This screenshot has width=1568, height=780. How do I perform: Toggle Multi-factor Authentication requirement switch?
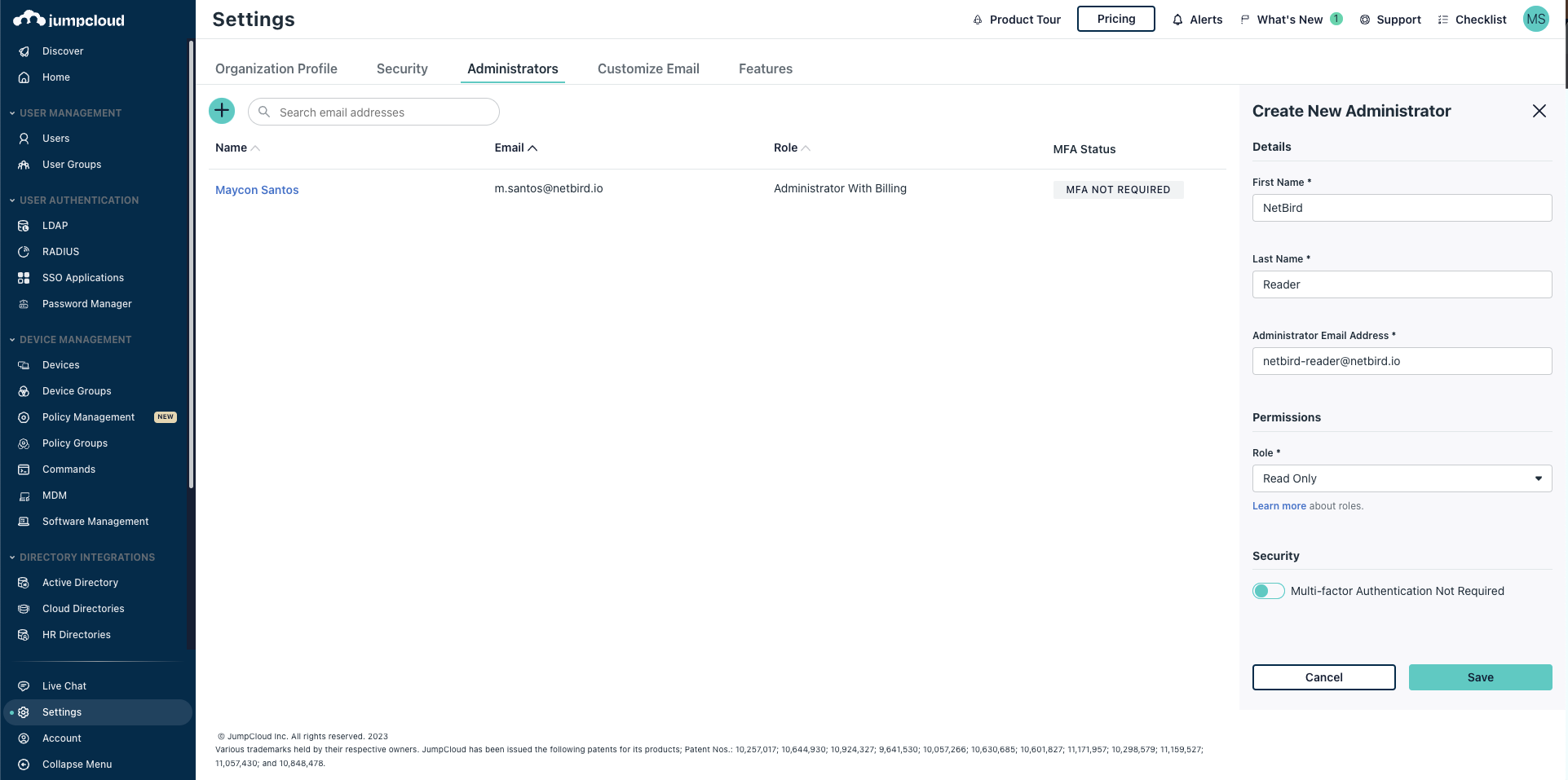pos(1268,591)
